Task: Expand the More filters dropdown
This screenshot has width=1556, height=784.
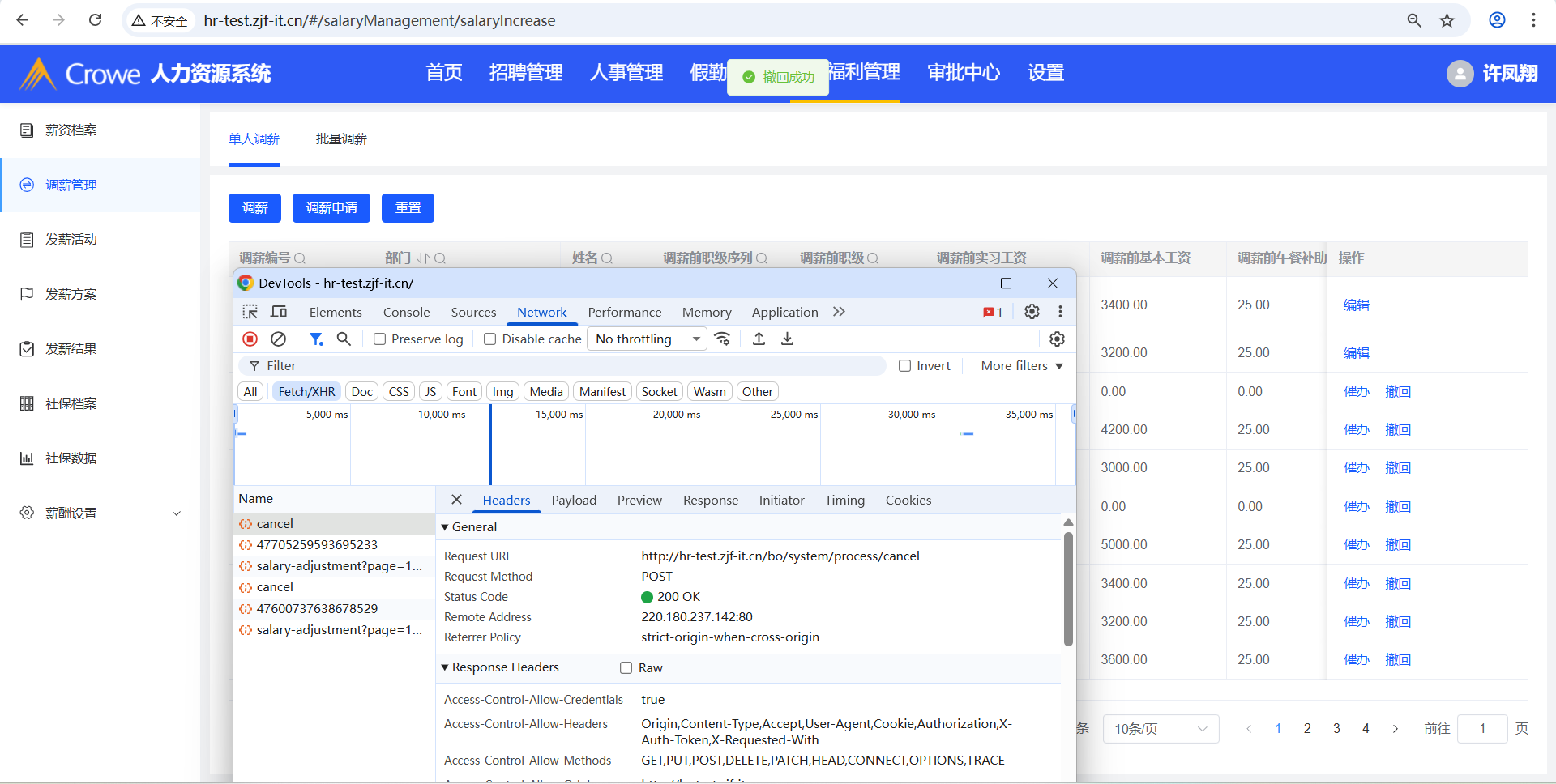Action: [1021, 366]
